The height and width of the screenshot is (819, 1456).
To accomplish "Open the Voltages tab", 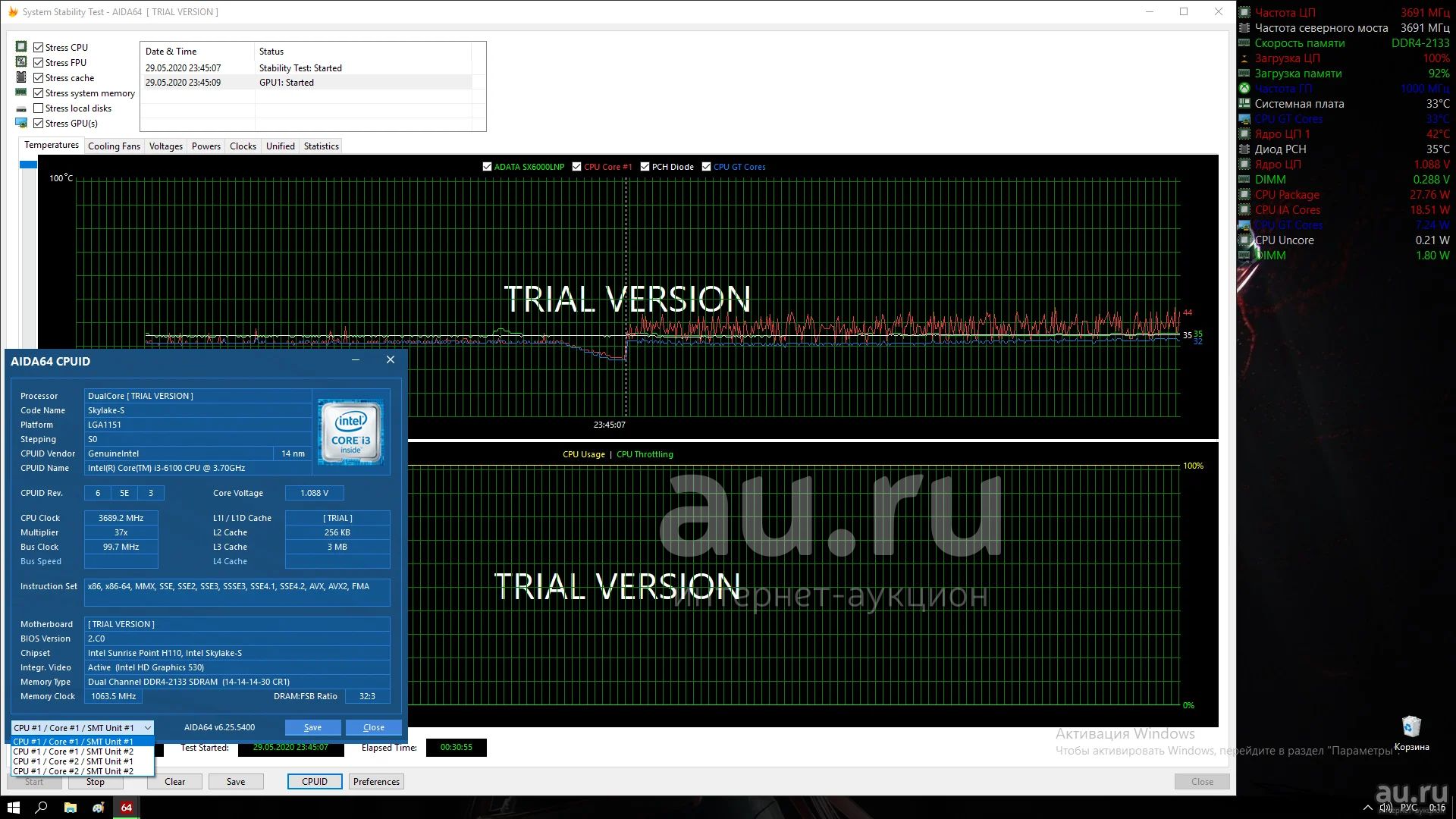I will point(165,146).
